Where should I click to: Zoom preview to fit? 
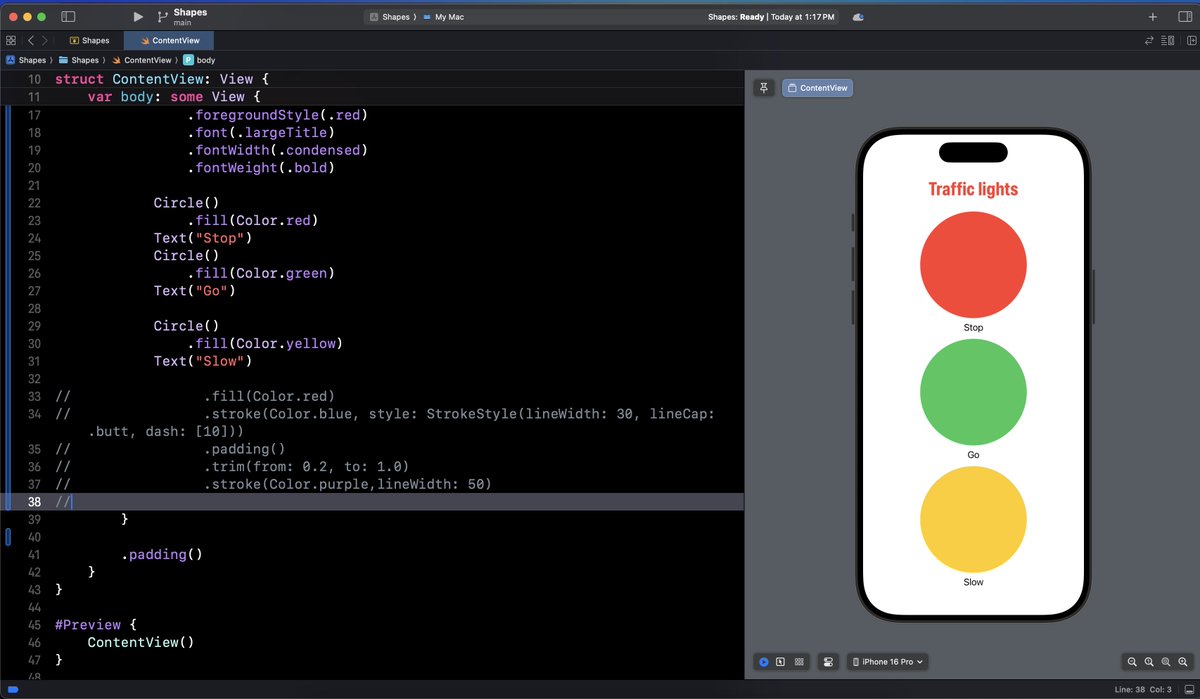tap(1166, 662)
